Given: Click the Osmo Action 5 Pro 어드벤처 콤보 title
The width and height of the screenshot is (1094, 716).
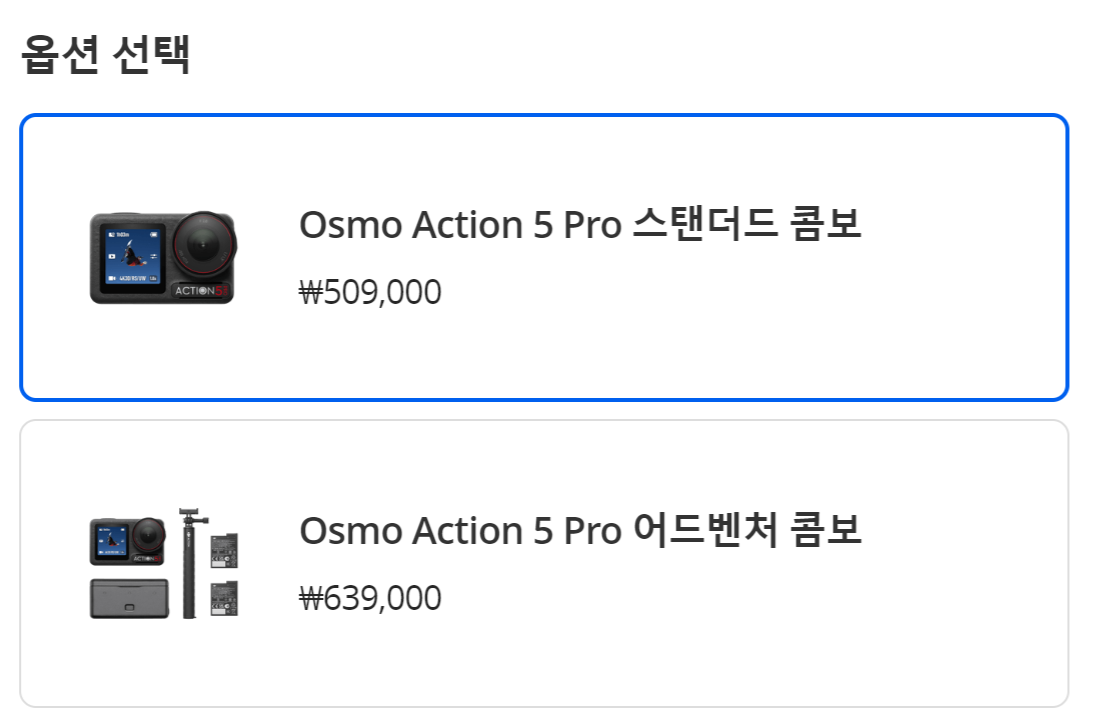Looking at the screenshot, I should point(580,530).
